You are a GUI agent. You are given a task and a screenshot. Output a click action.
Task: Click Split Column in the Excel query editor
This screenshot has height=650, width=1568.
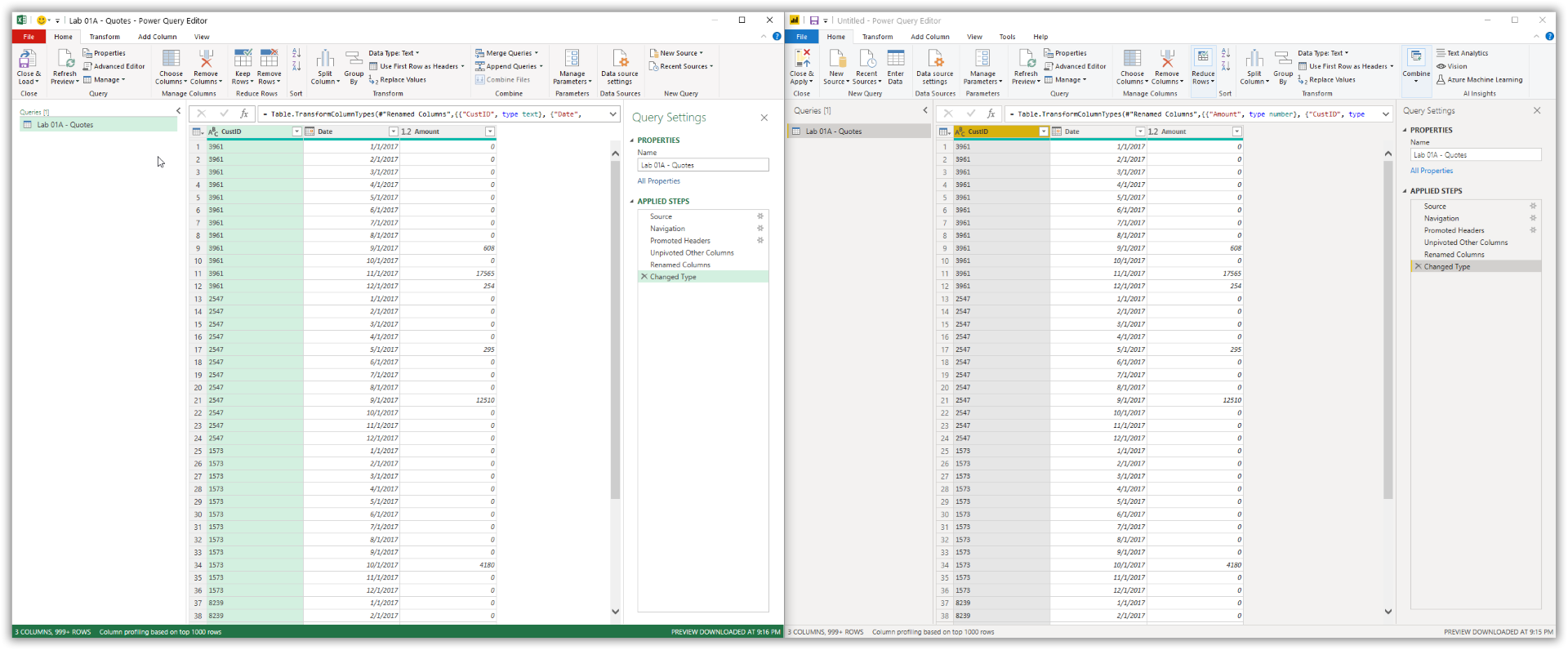[325, 66]
